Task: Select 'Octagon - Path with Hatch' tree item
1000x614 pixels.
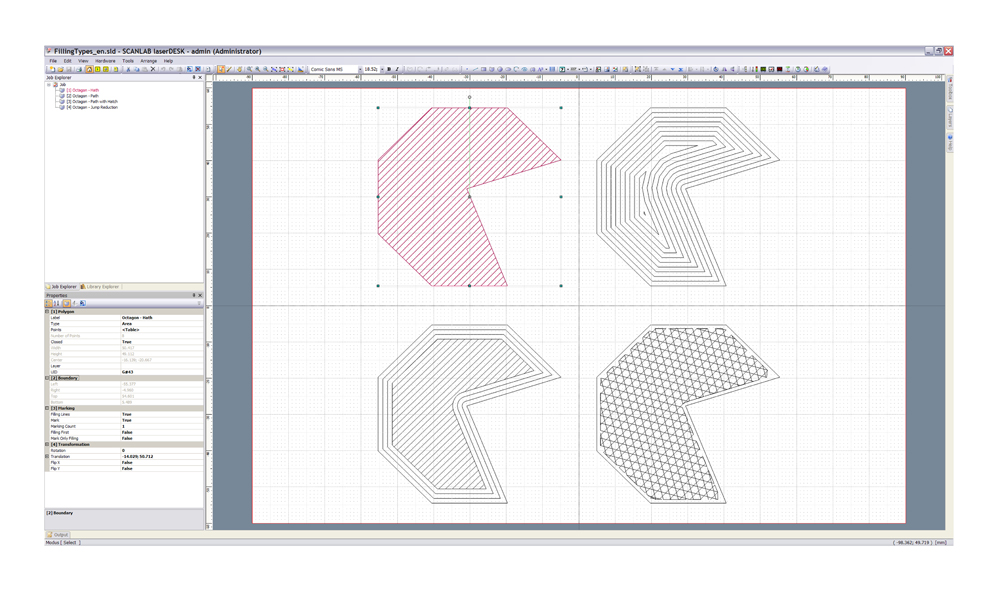Action: (x=94, y=102)
